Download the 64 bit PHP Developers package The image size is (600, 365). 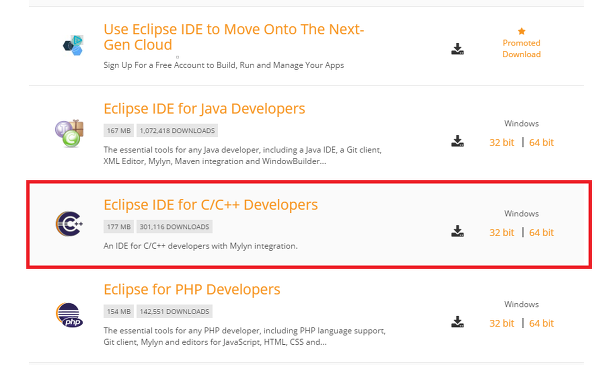point(541,323)
